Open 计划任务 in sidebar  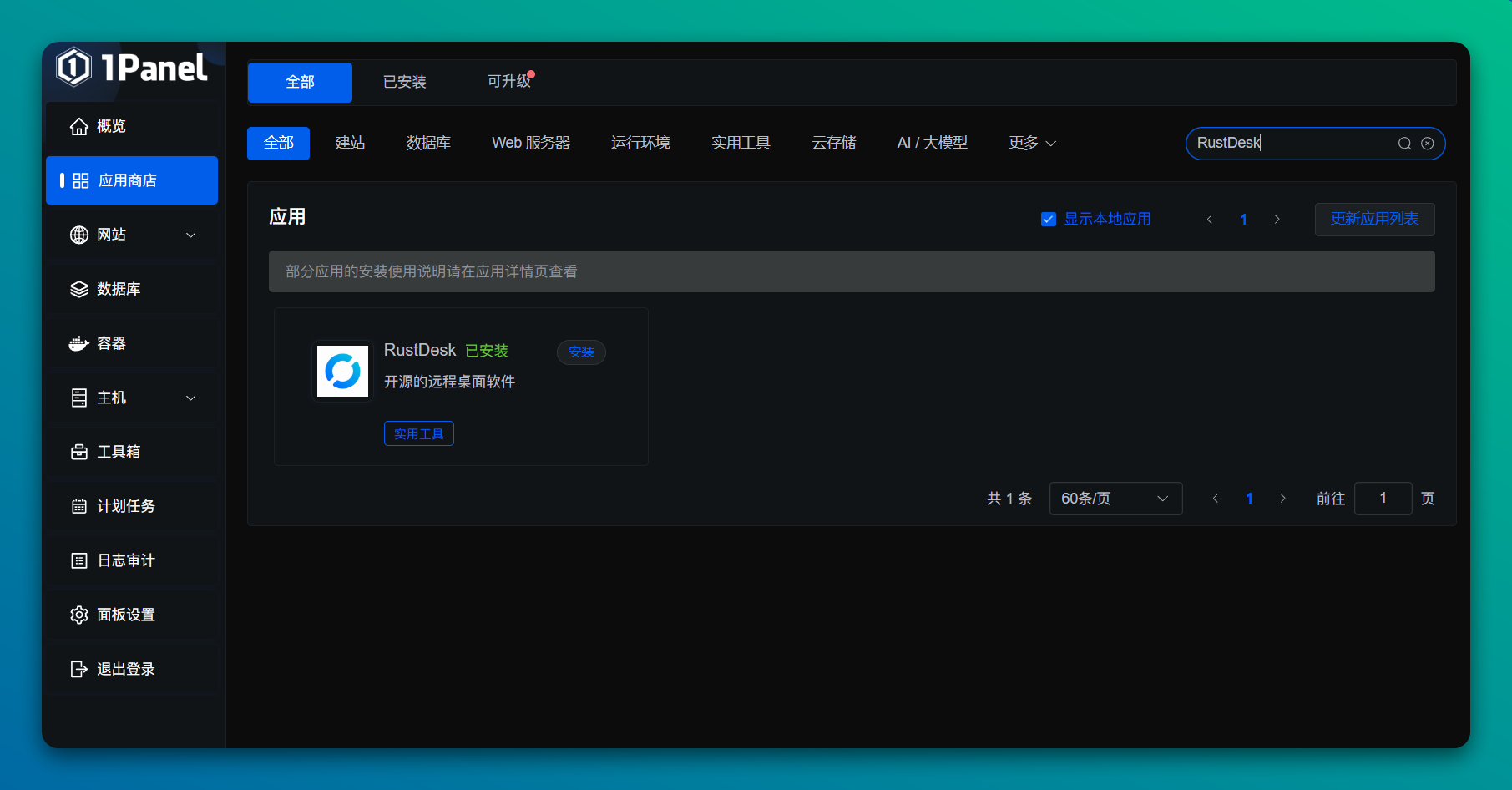(132, 506)
